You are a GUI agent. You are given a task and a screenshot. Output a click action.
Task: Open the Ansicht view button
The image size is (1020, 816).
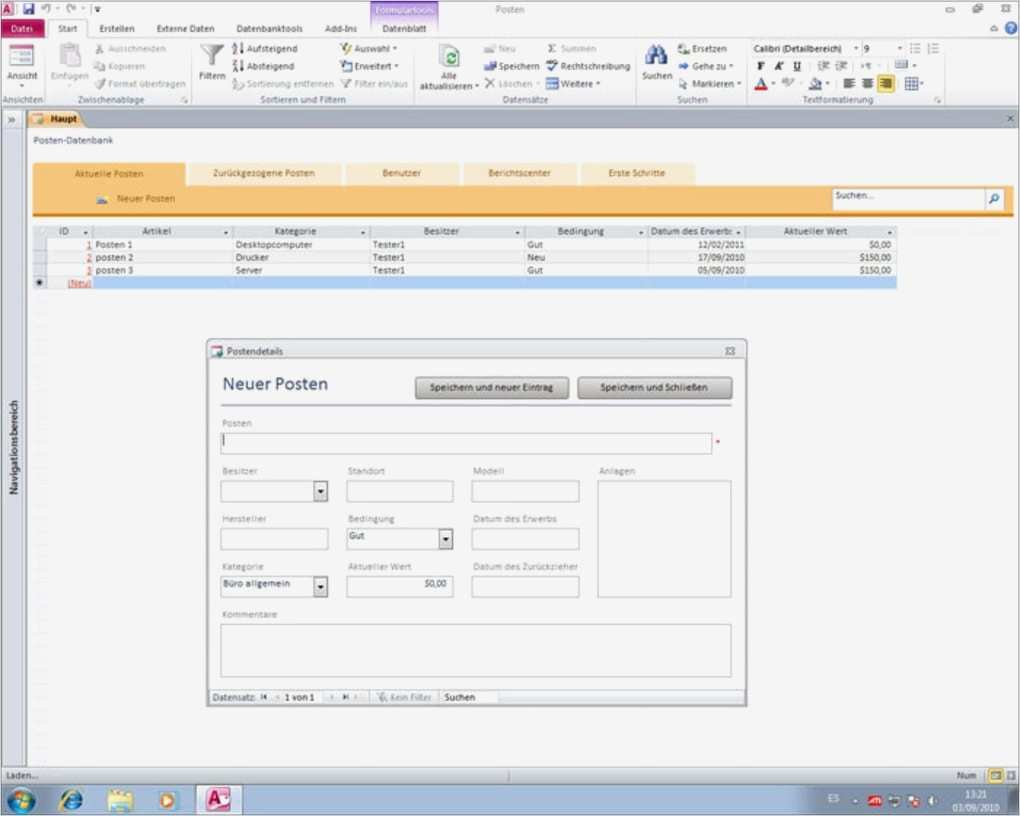pos(21,66)
